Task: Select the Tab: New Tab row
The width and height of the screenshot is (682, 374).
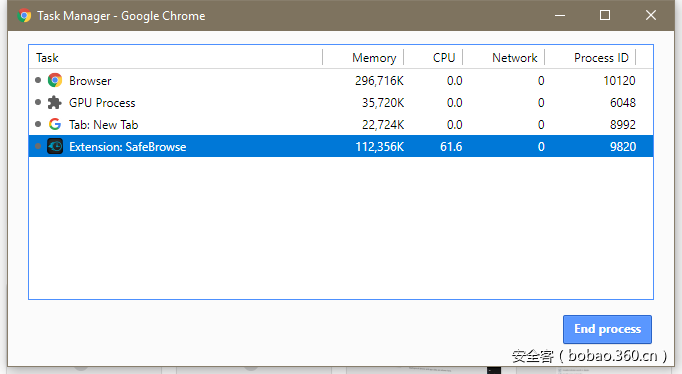Action: pos(341,124)
